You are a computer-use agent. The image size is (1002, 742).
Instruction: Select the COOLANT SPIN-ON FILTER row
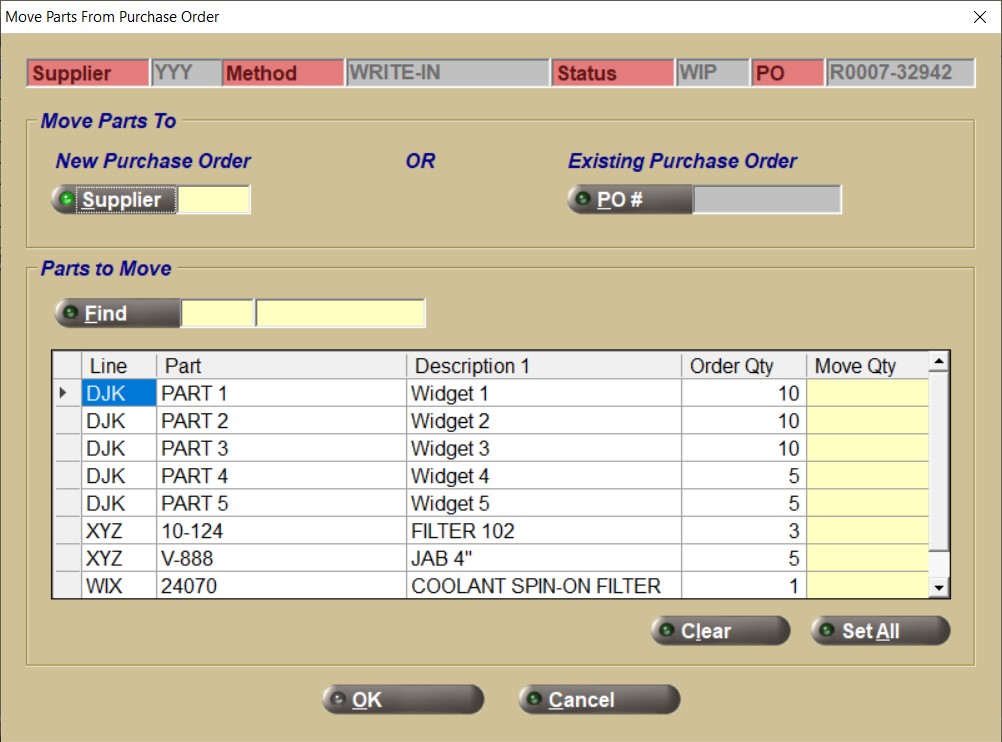tap(535, 586)
